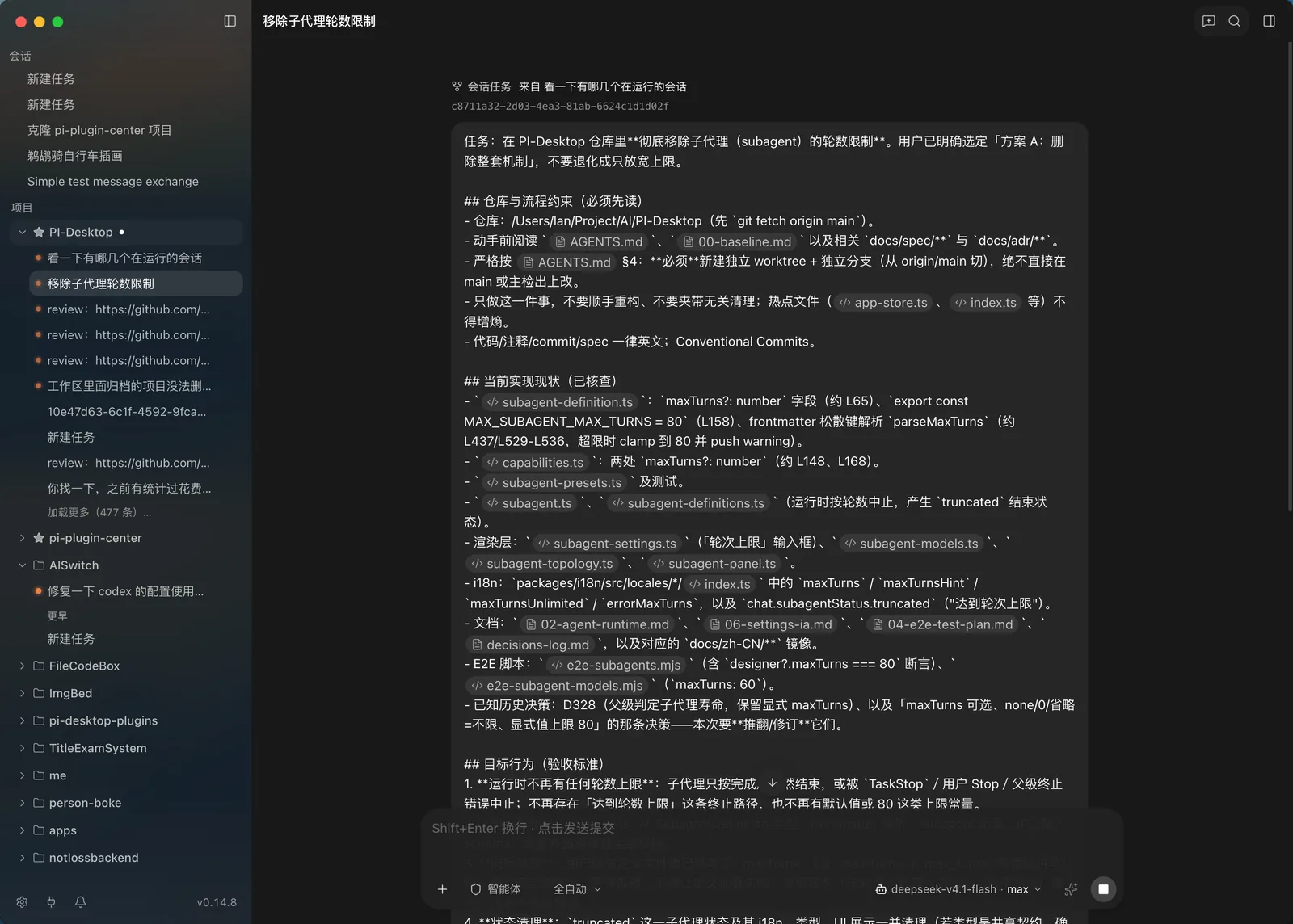Expand the pi-plugin-center project chevron
This screenshot has width=1293, height=924.
[x=22, y=537]
